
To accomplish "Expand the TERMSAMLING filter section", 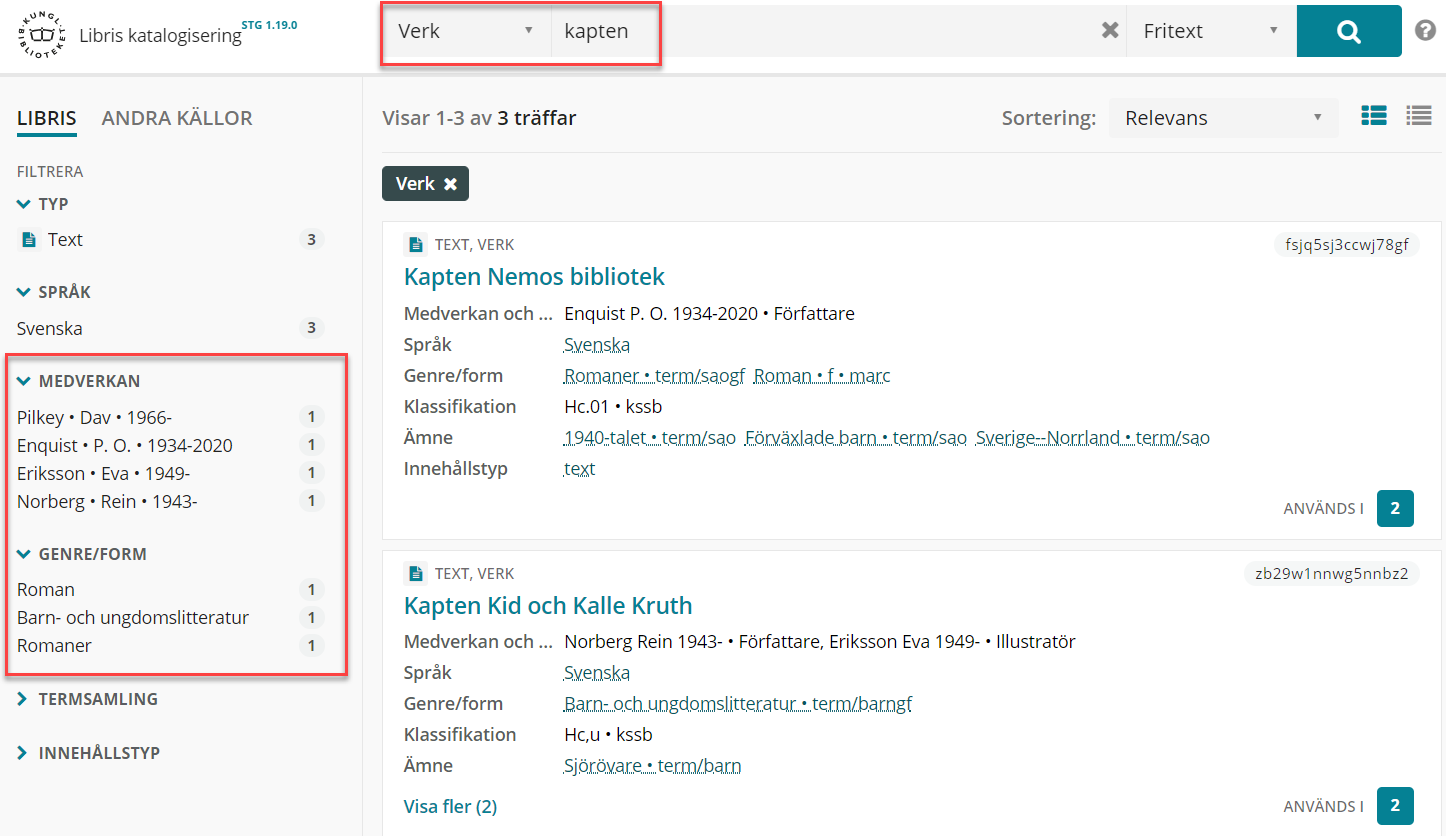I will pos(88,699).
